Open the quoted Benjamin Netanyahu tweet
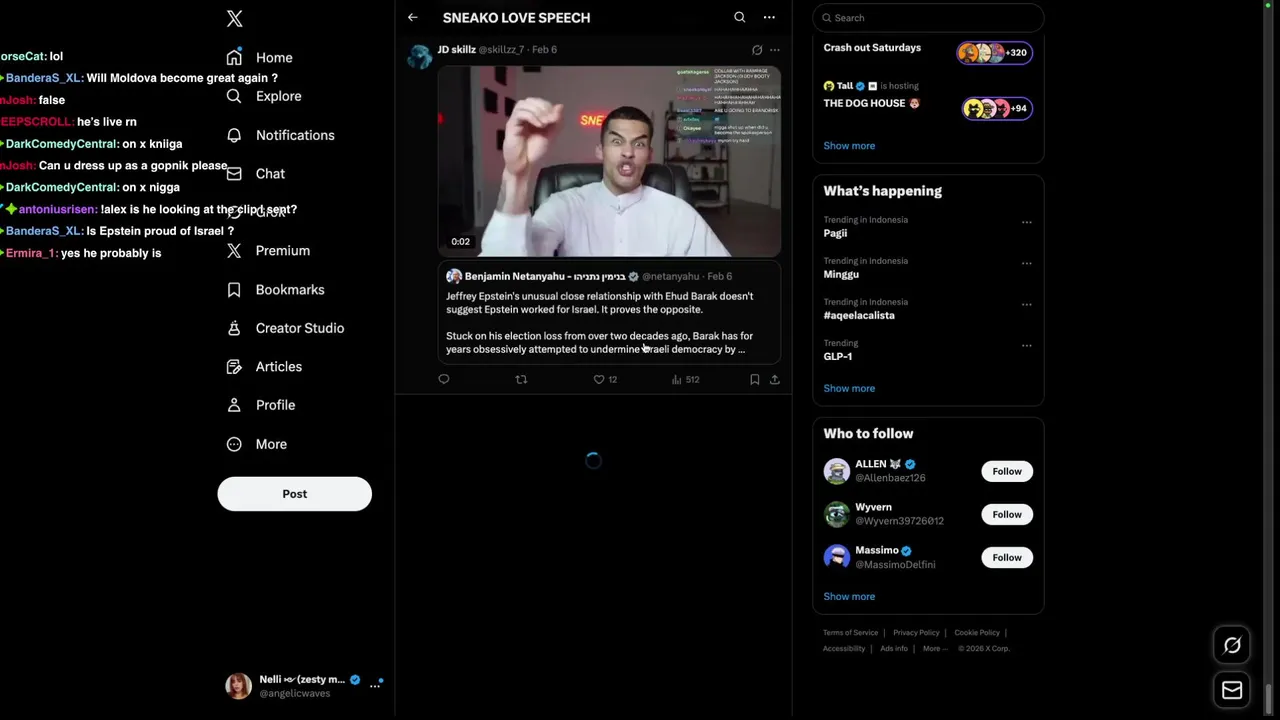 [x=609, y=313]
